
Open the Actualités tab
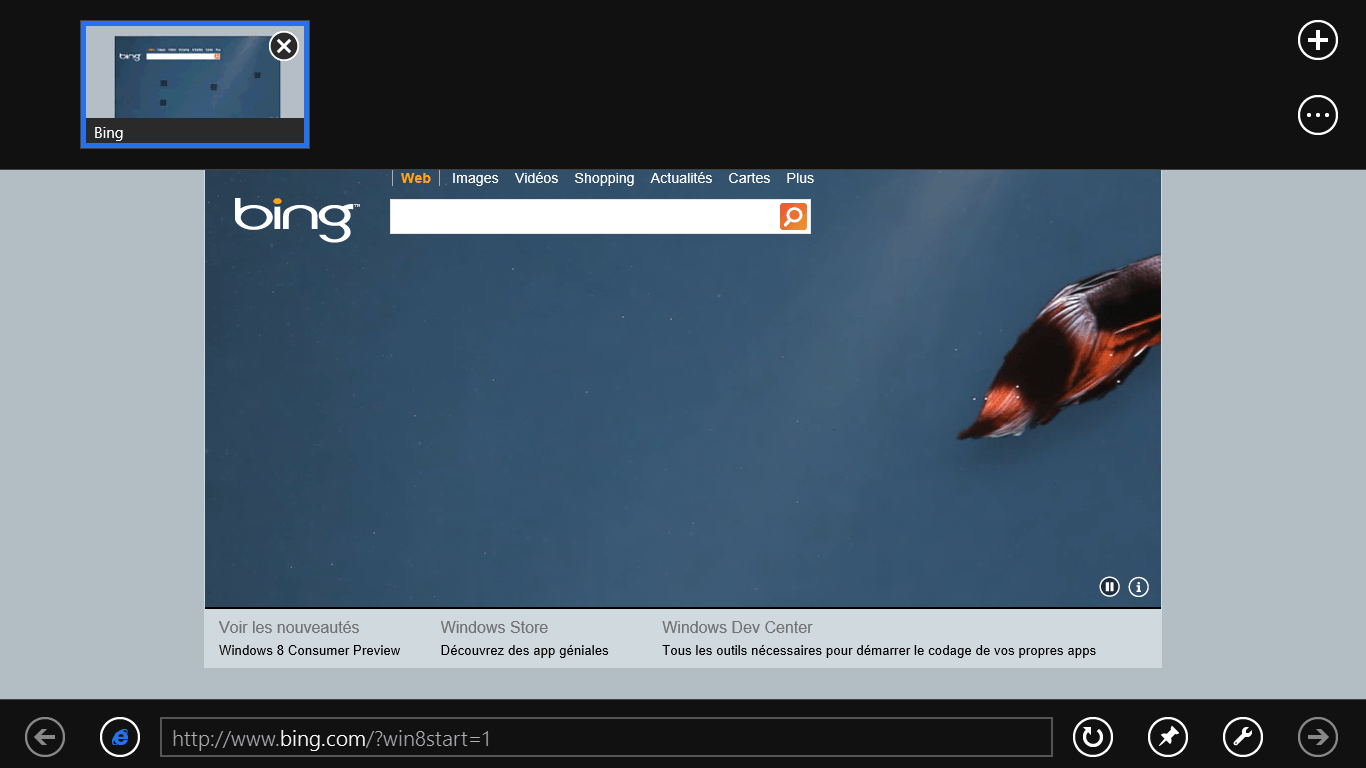click(681, 178)
